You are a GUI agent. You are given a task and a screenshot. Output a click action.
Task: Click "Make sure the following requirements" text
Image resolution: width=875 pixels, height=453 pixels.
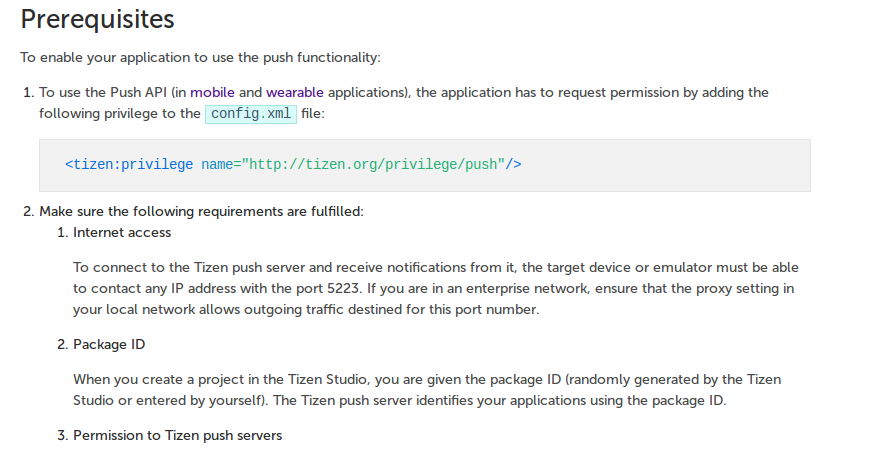click(201, 212)
